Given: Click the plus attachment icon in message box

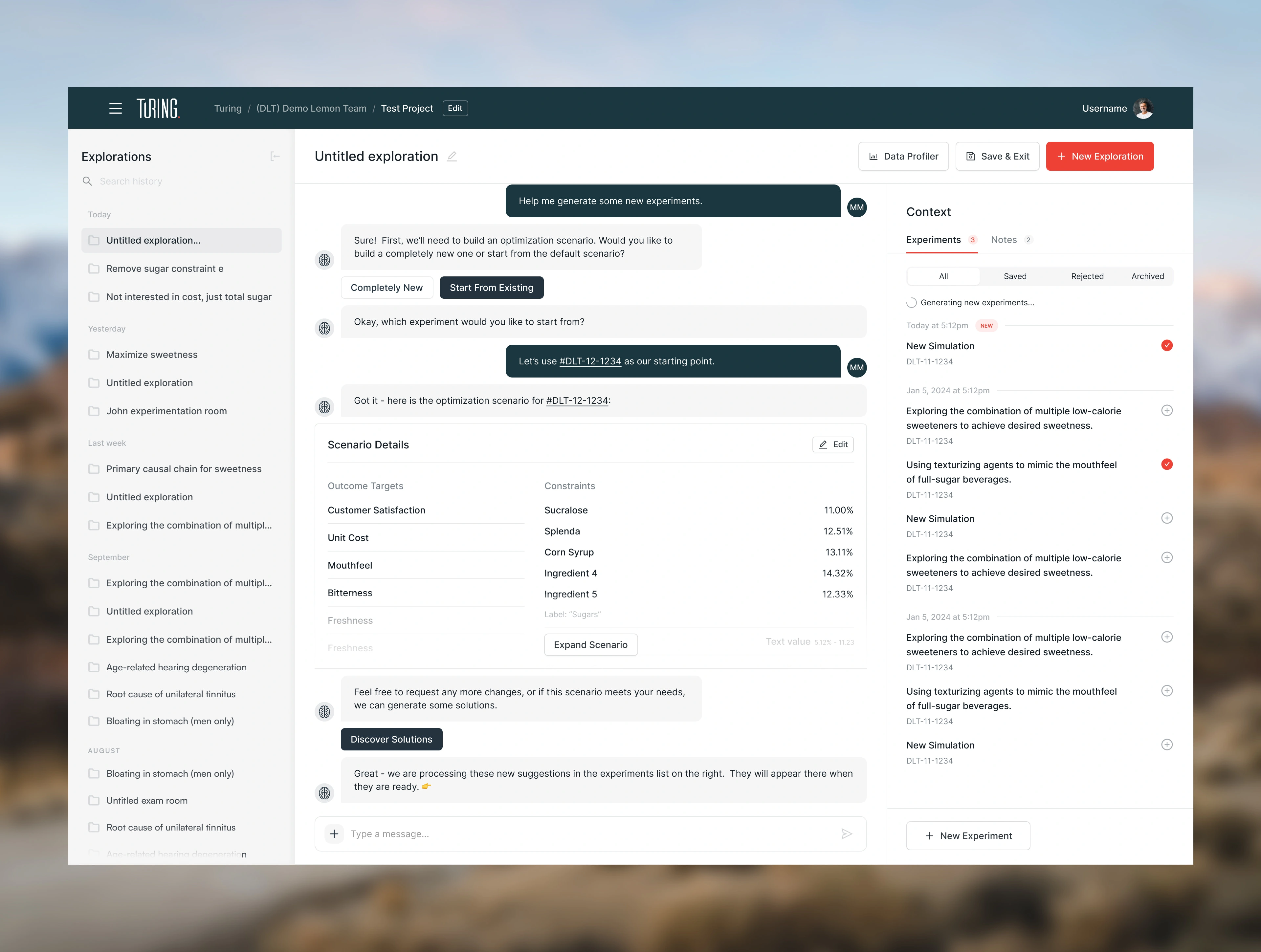Looking at the screenshot, I should pos(334,833).
